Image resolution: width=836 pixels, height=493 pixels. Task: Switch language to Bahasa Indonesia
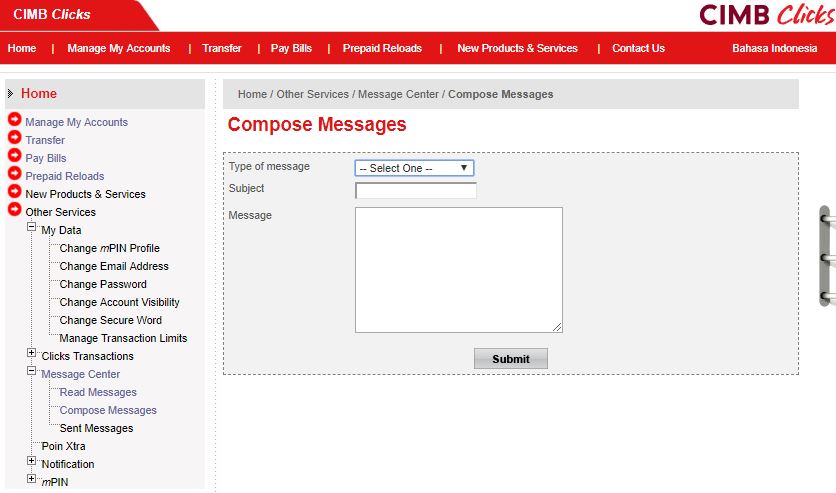point(774,48)
